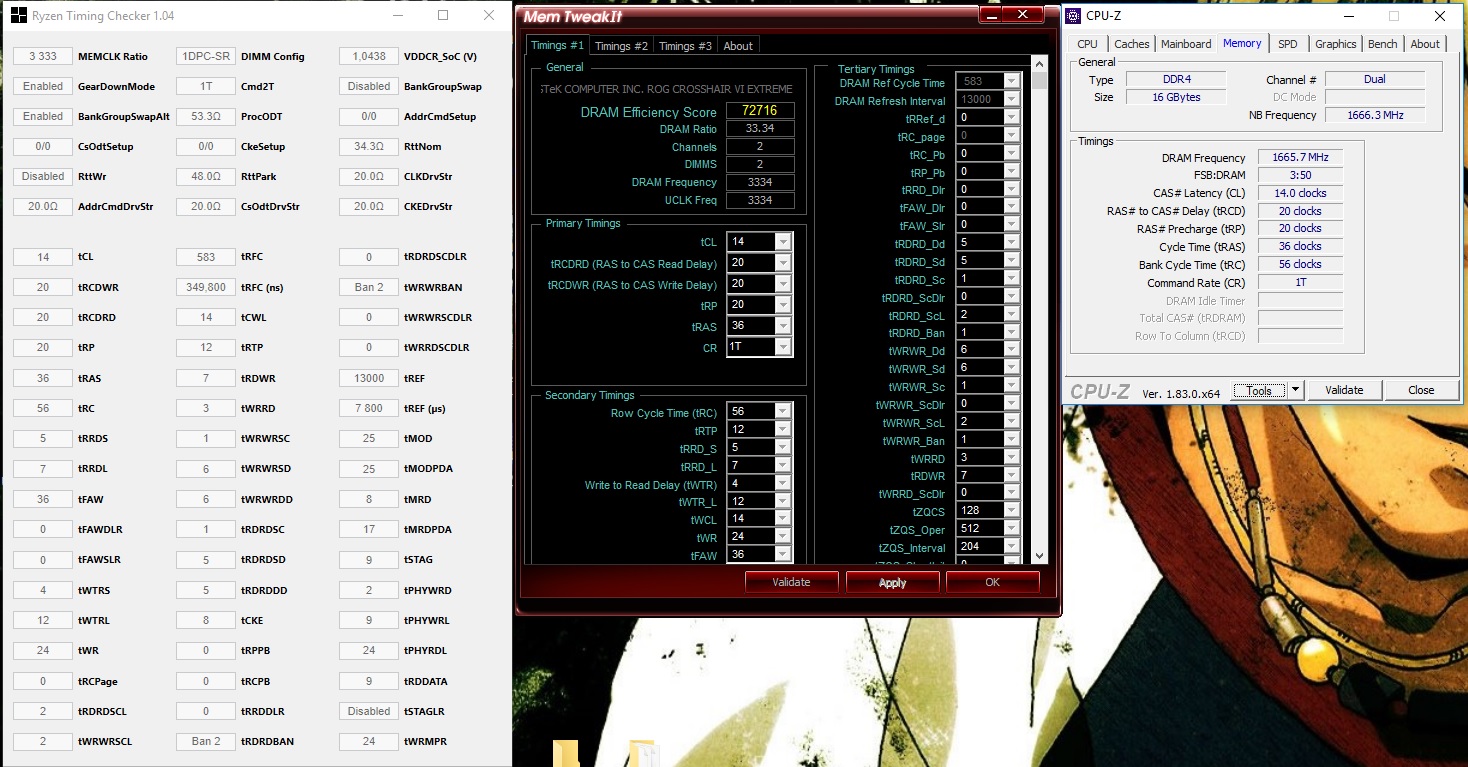
Task: Switch to Timings #1 tab in Mem TweakIt
Action: click(558, 45)
